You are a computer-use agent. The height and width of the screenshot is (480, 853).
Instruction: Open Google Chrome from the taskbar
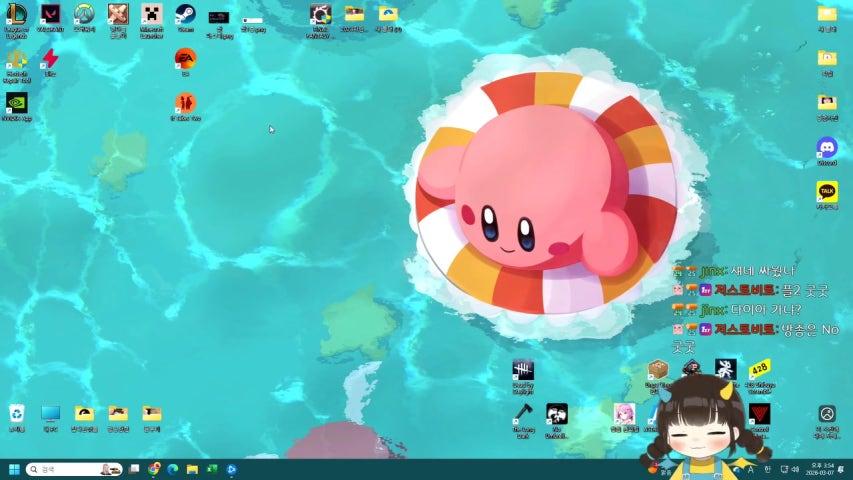pyautogui.click(x=155, y=469)
